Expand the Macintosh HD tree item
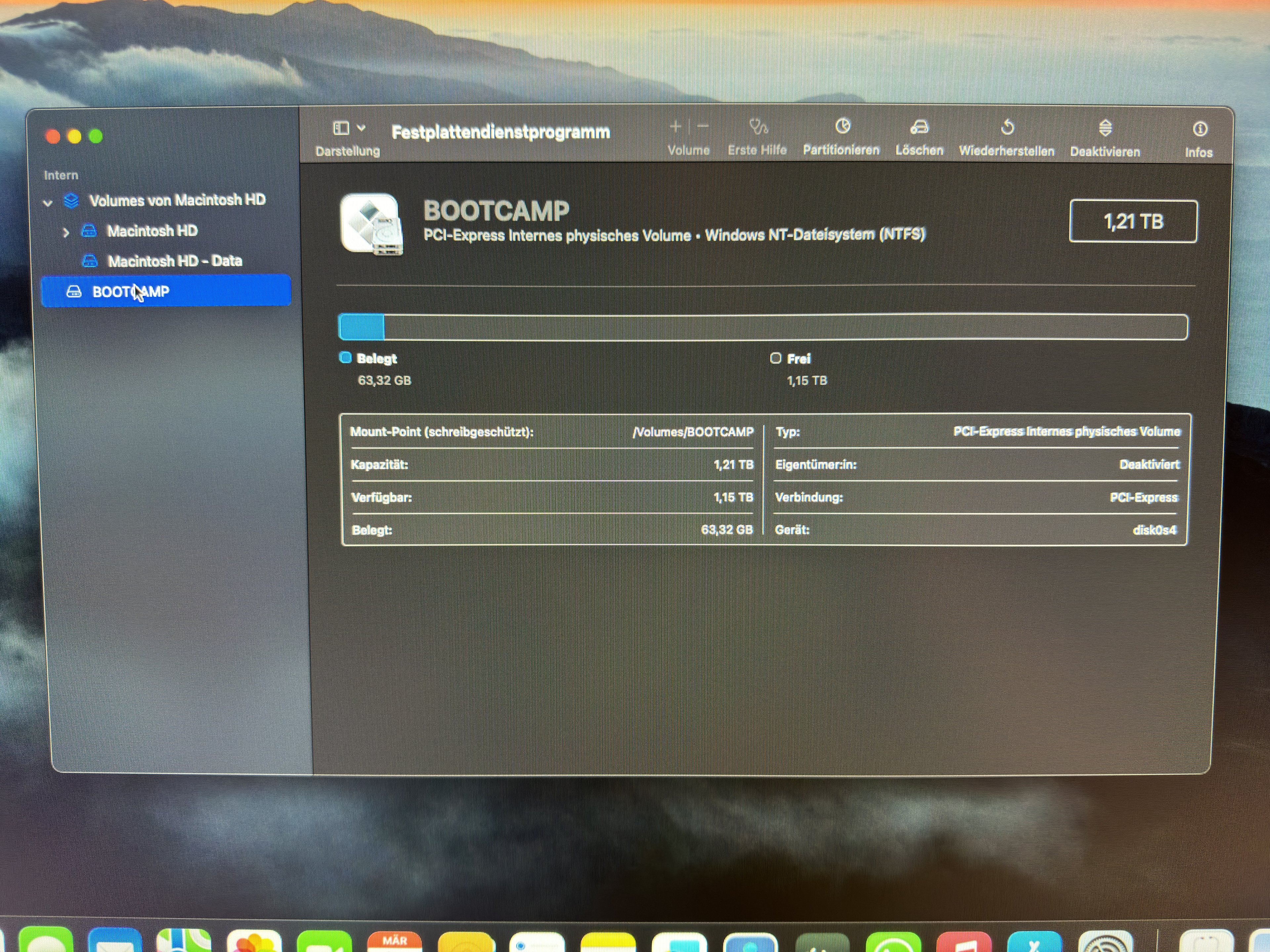 pos(66,232)
